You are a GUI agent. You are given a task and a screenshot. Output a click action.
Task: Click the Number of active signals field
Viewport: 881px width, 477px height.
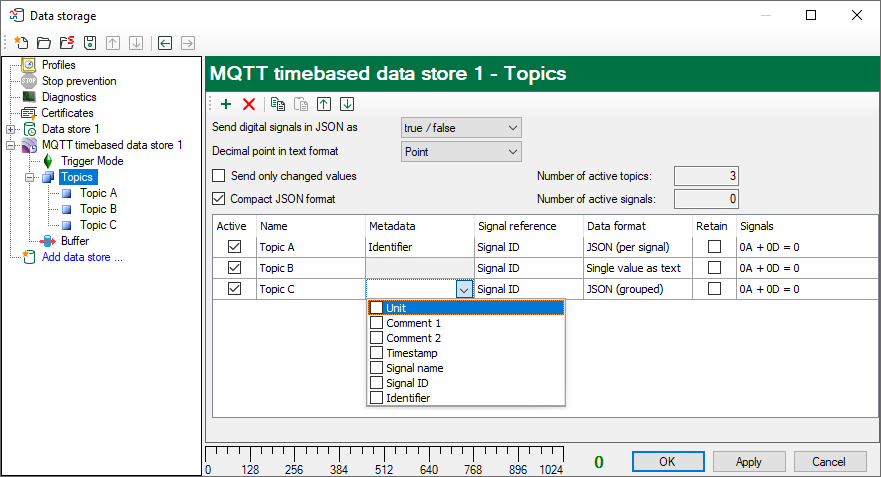point(706,199)
